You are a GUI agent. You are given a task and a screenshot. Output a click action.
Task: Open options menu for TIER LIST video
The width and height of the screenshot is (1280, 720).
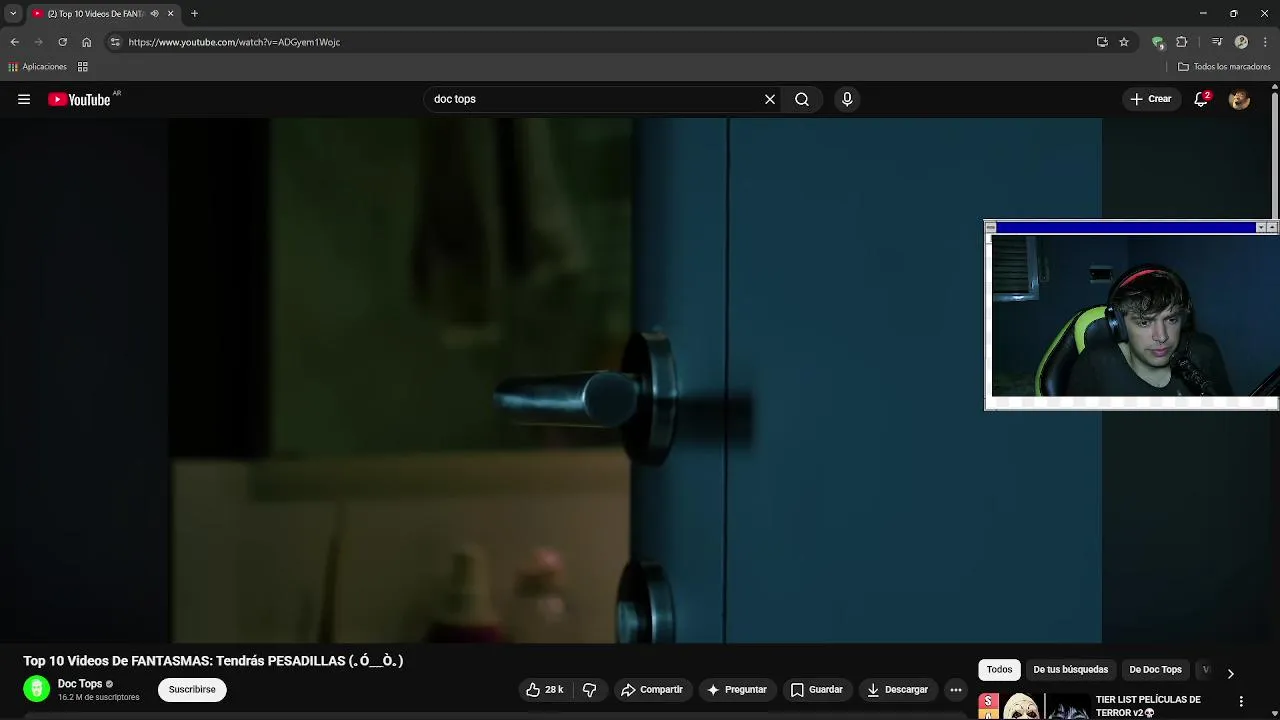[x=1241, y=701]
